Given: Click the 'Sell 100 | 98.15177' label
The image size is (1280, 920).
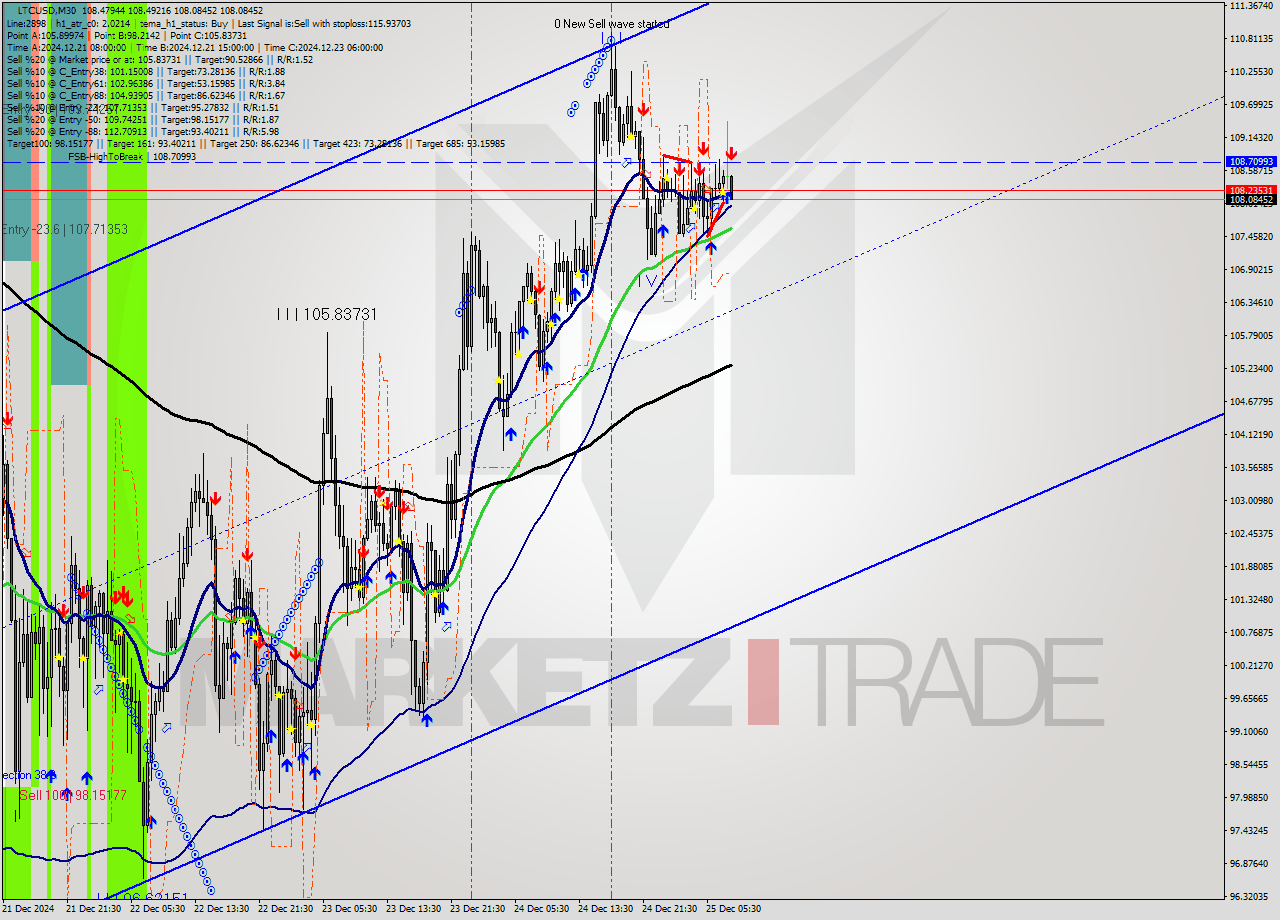Looking at the screenshot, I should tap(73, 794).
